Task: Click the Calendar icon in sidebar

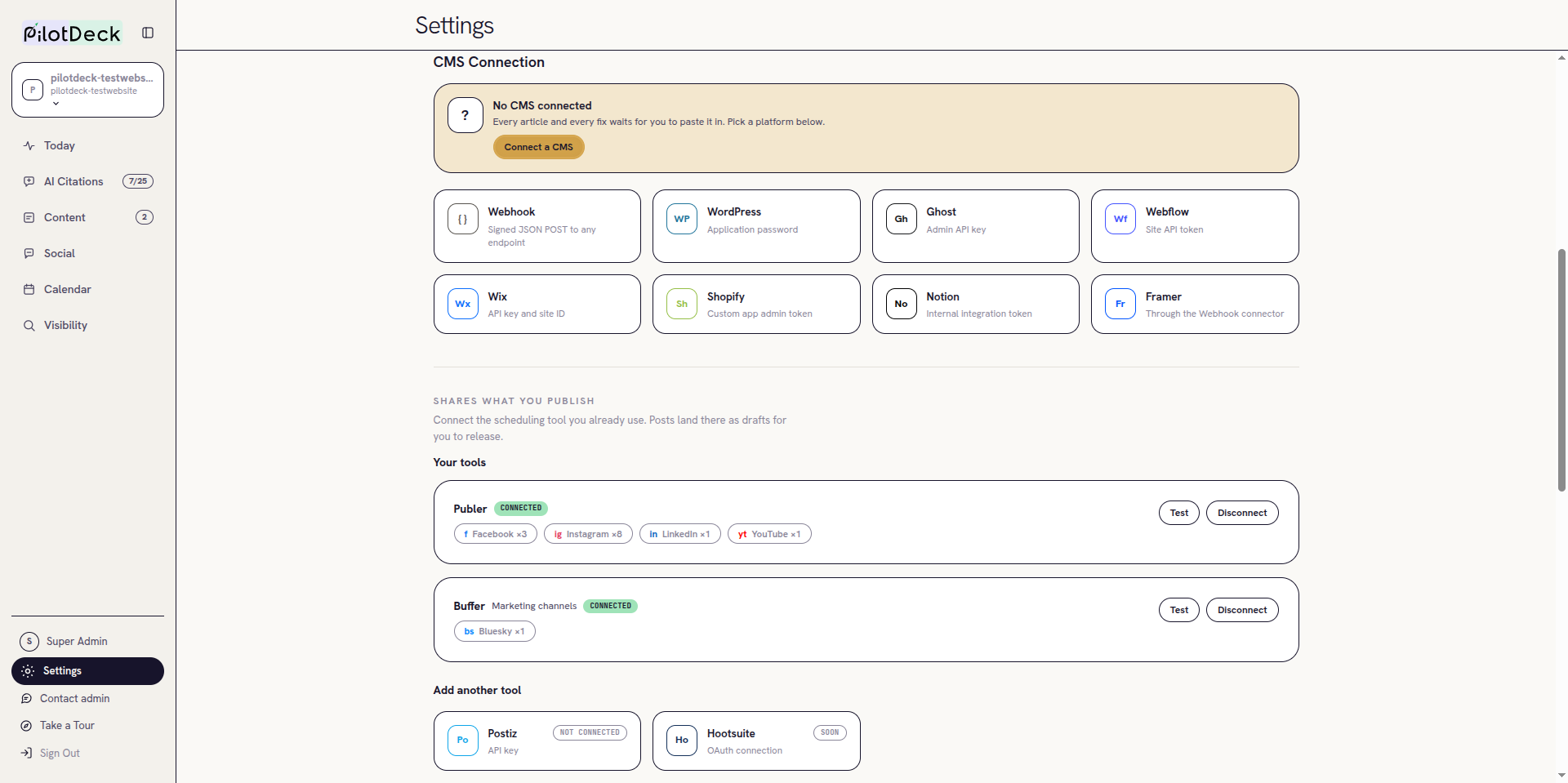Action: [x=29, y=289]
